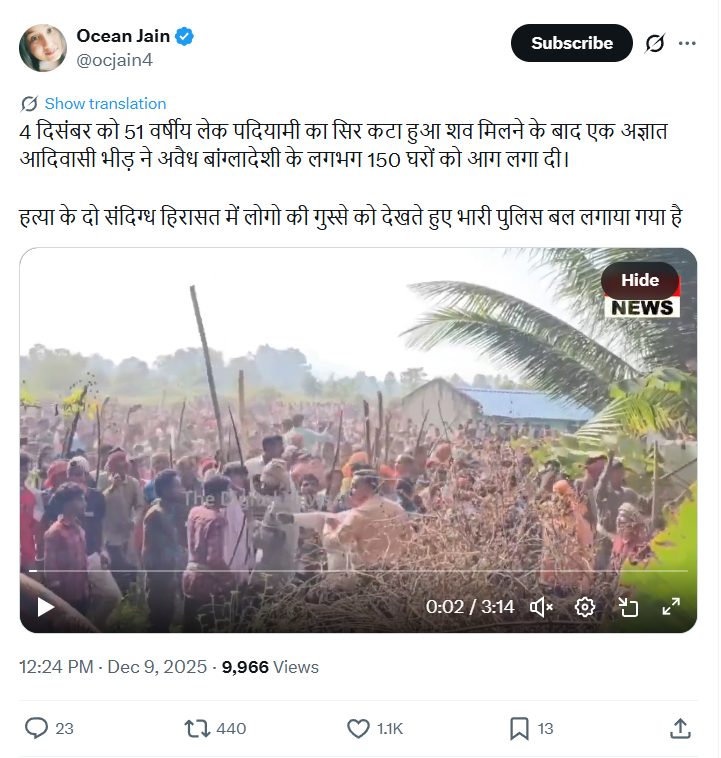
Task: Open the @ocjain4 handle link
Action: [x=115, y=60]
